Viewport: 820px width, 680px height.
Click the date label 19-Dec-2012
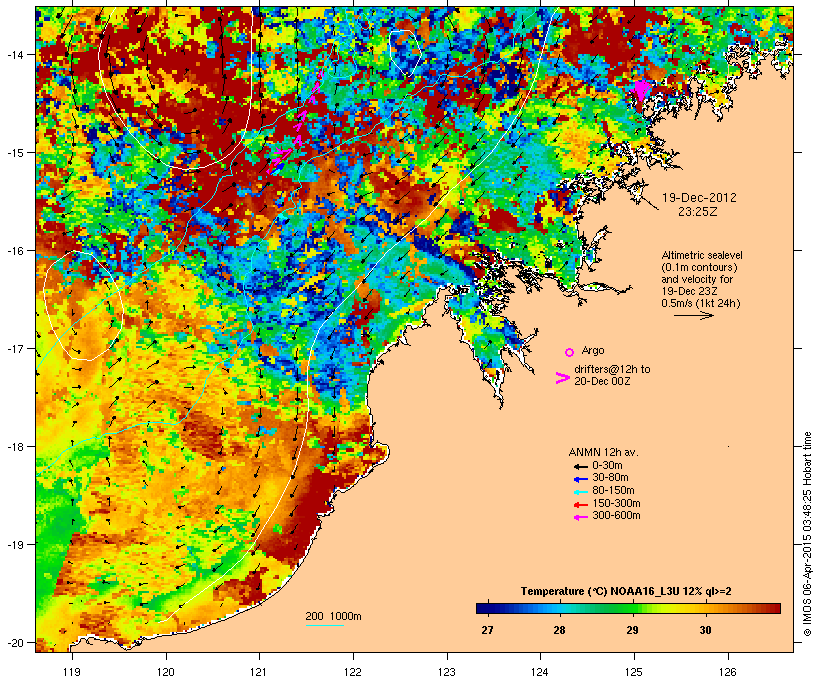click(699, 198)
